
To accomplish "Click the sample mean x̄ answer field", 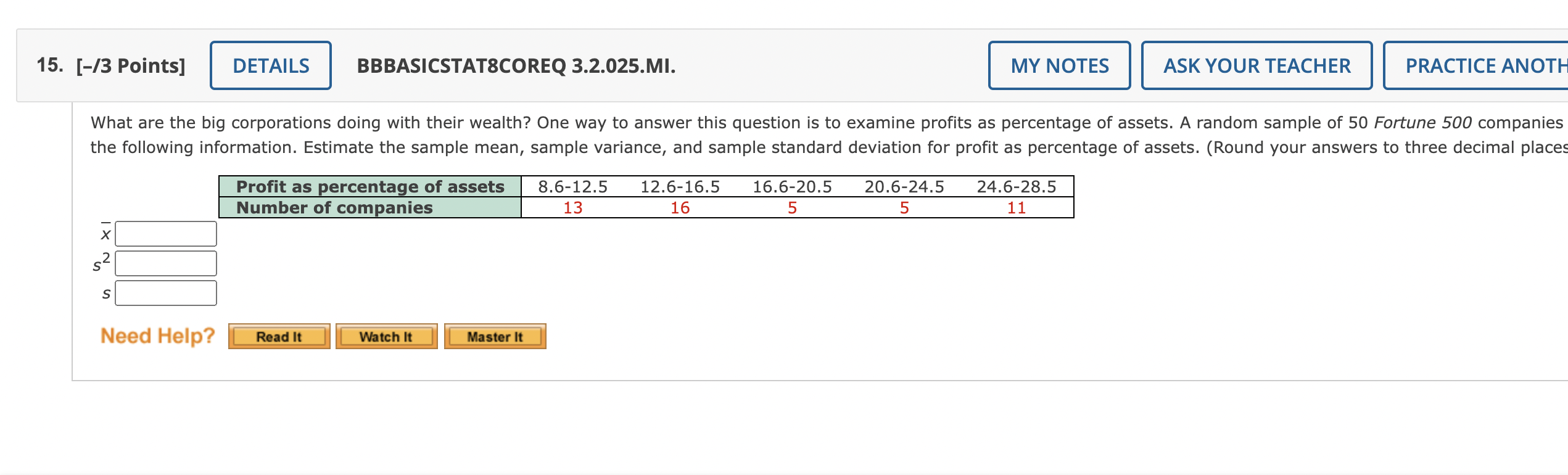I will (165, 234).
